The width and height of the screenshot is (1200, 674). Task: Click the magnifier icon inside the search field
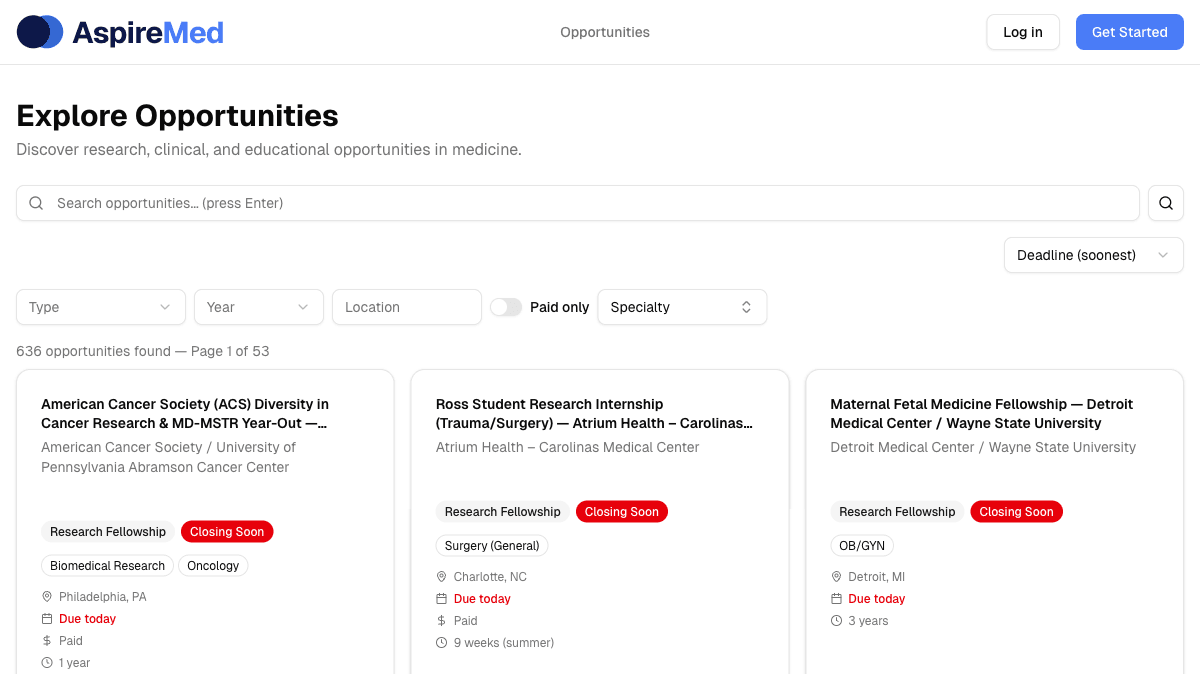[35, 202]
